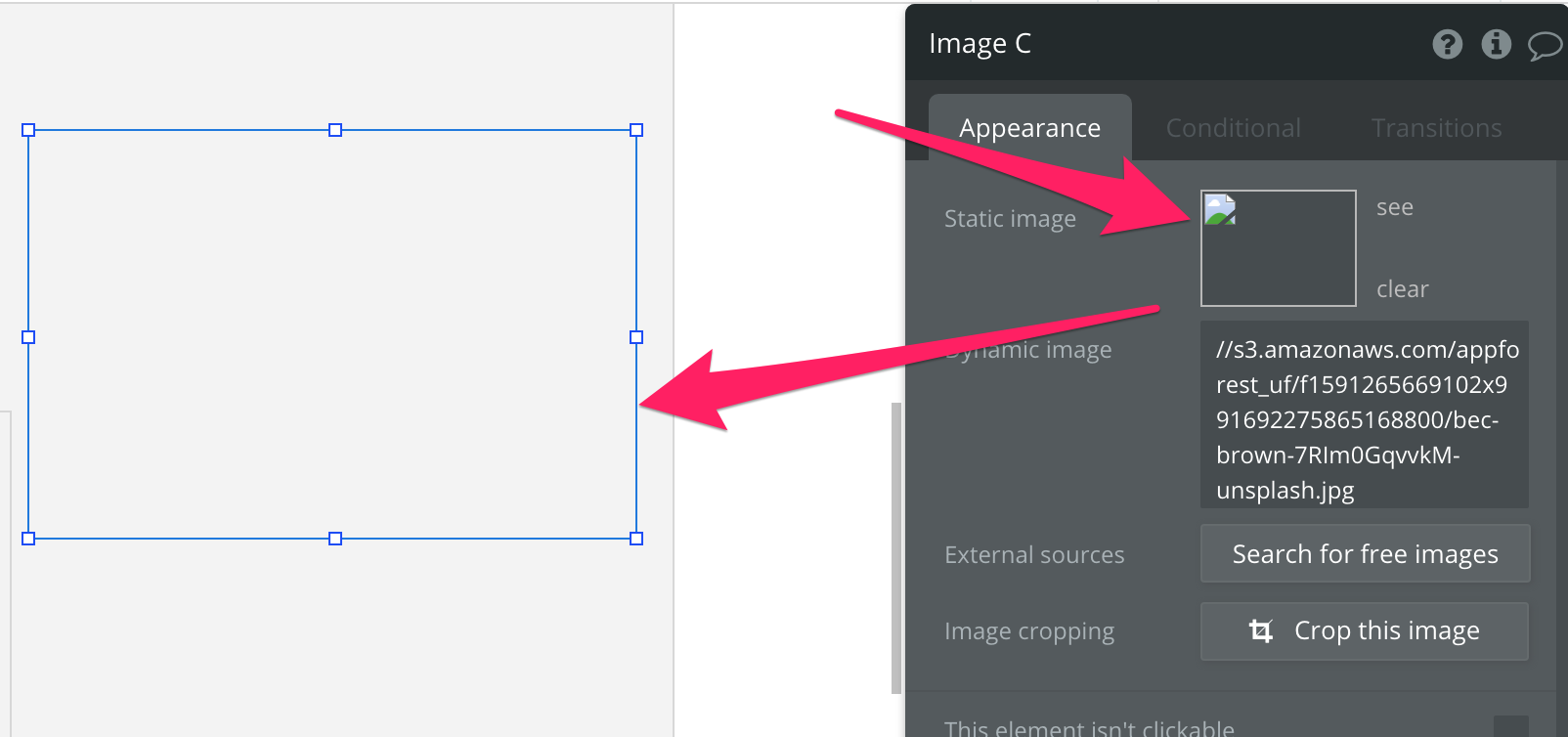Toggle the 'This element isn't clickable' checkbox
Viewport: 1568px width, 737px height.
pos(1510,726)
